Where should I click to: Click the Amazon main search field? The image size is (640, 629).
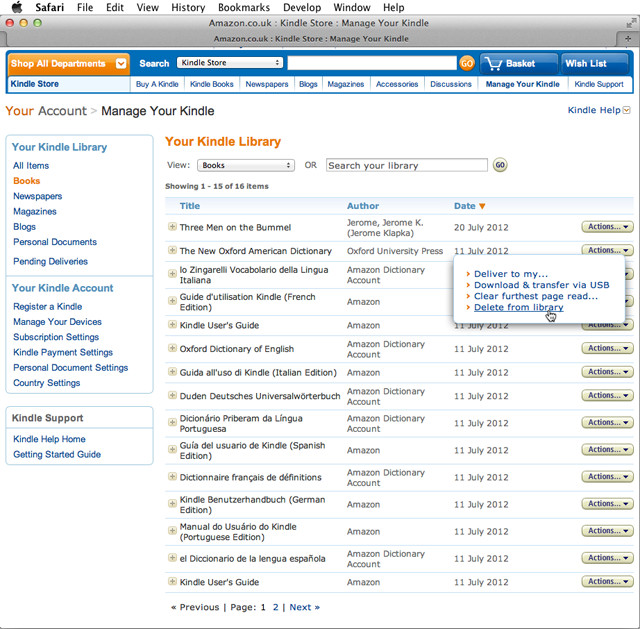pos(372,63)
